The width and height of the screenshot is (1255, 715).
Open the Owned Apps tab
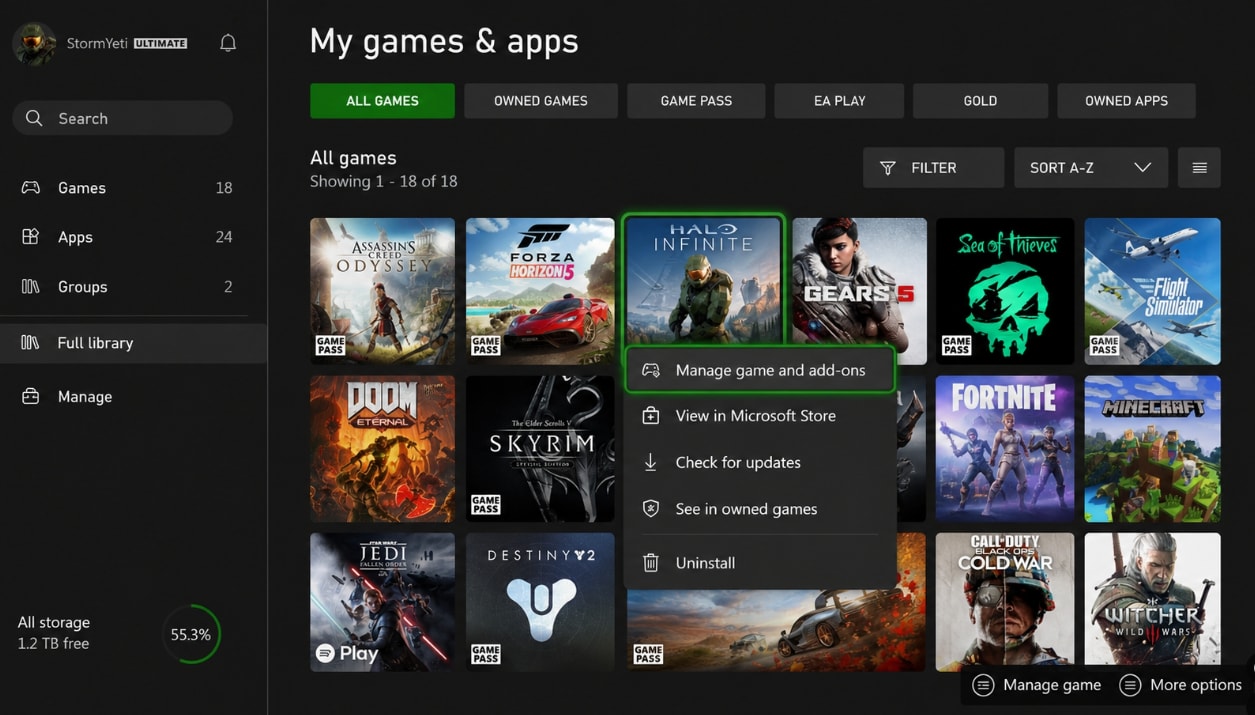point(1126,101)
